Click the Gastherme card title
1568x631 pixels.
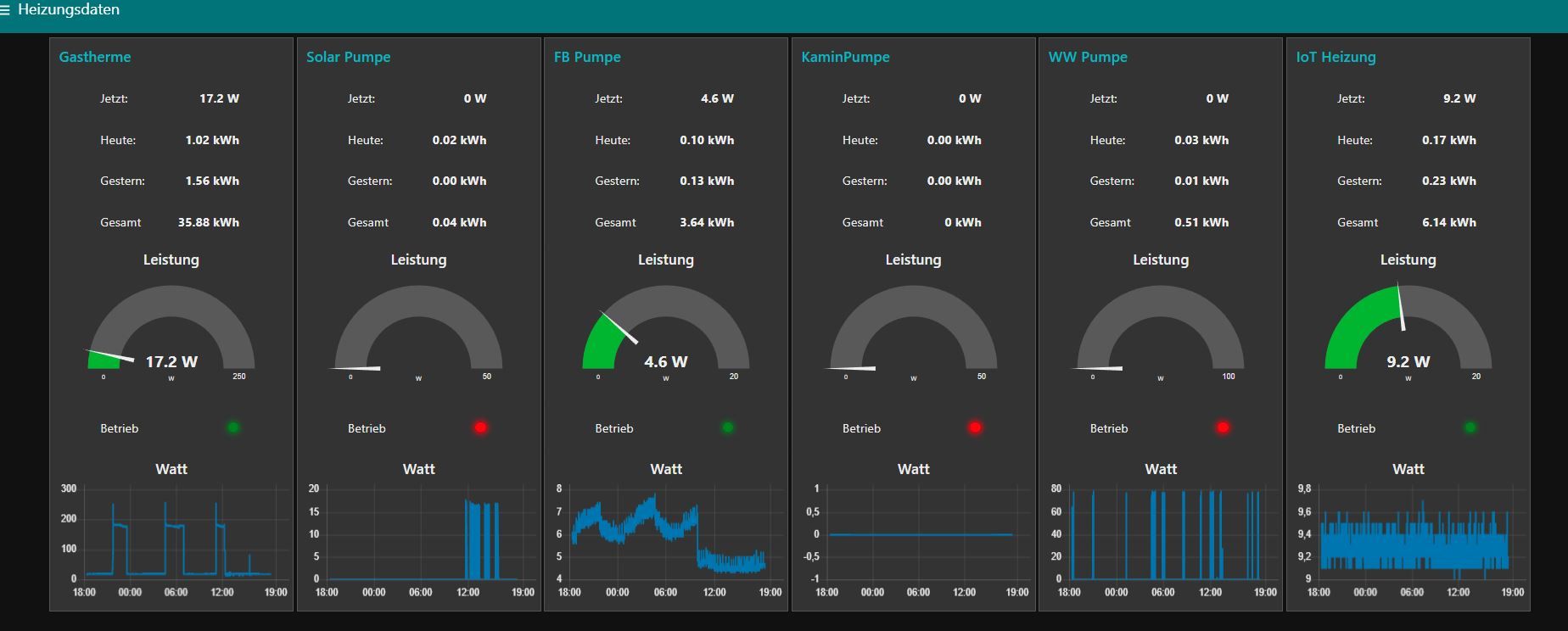tap(95, 57)
